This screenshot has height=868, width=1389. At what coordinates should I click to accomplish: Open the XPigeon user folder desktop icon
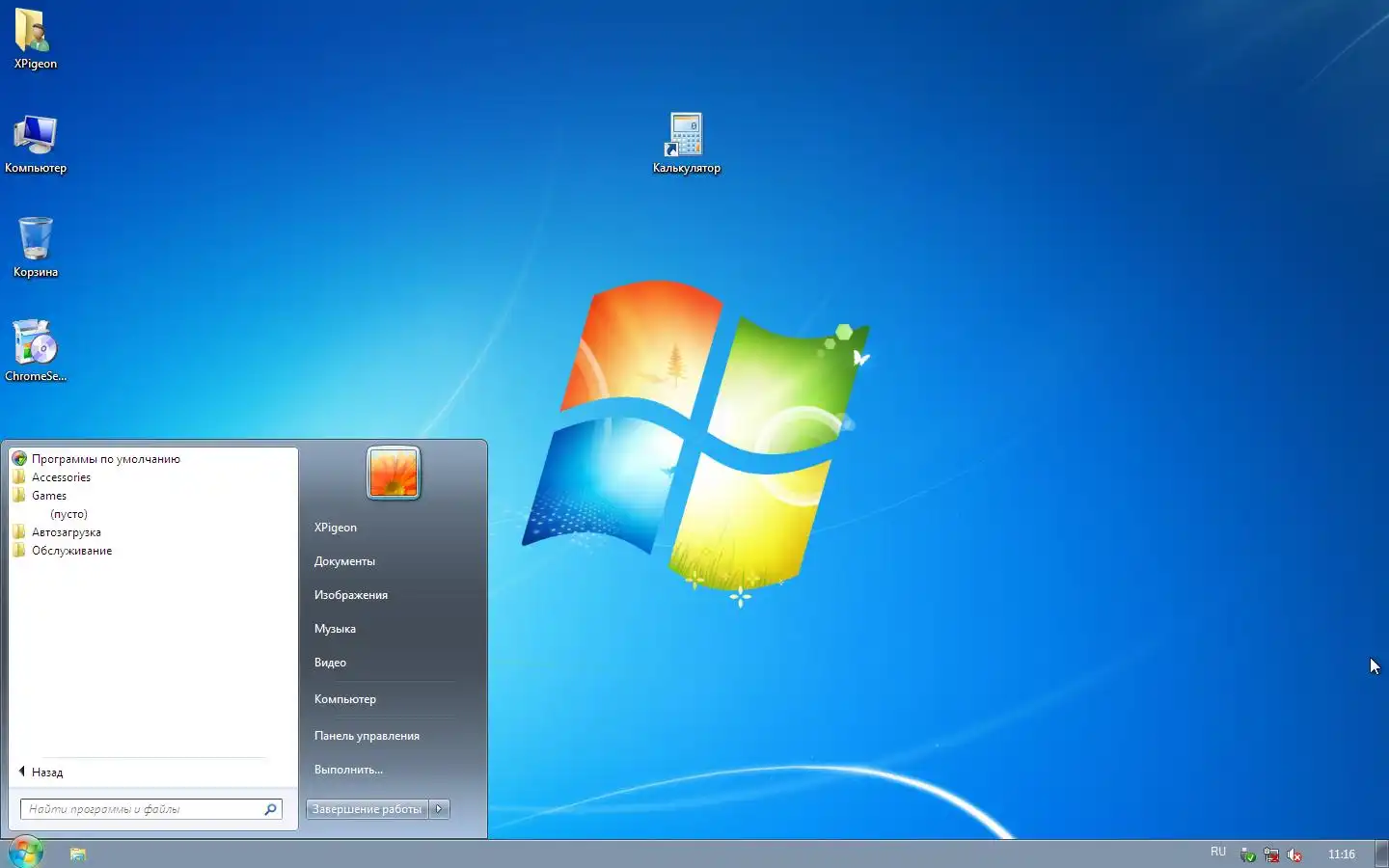coord(36,40)
